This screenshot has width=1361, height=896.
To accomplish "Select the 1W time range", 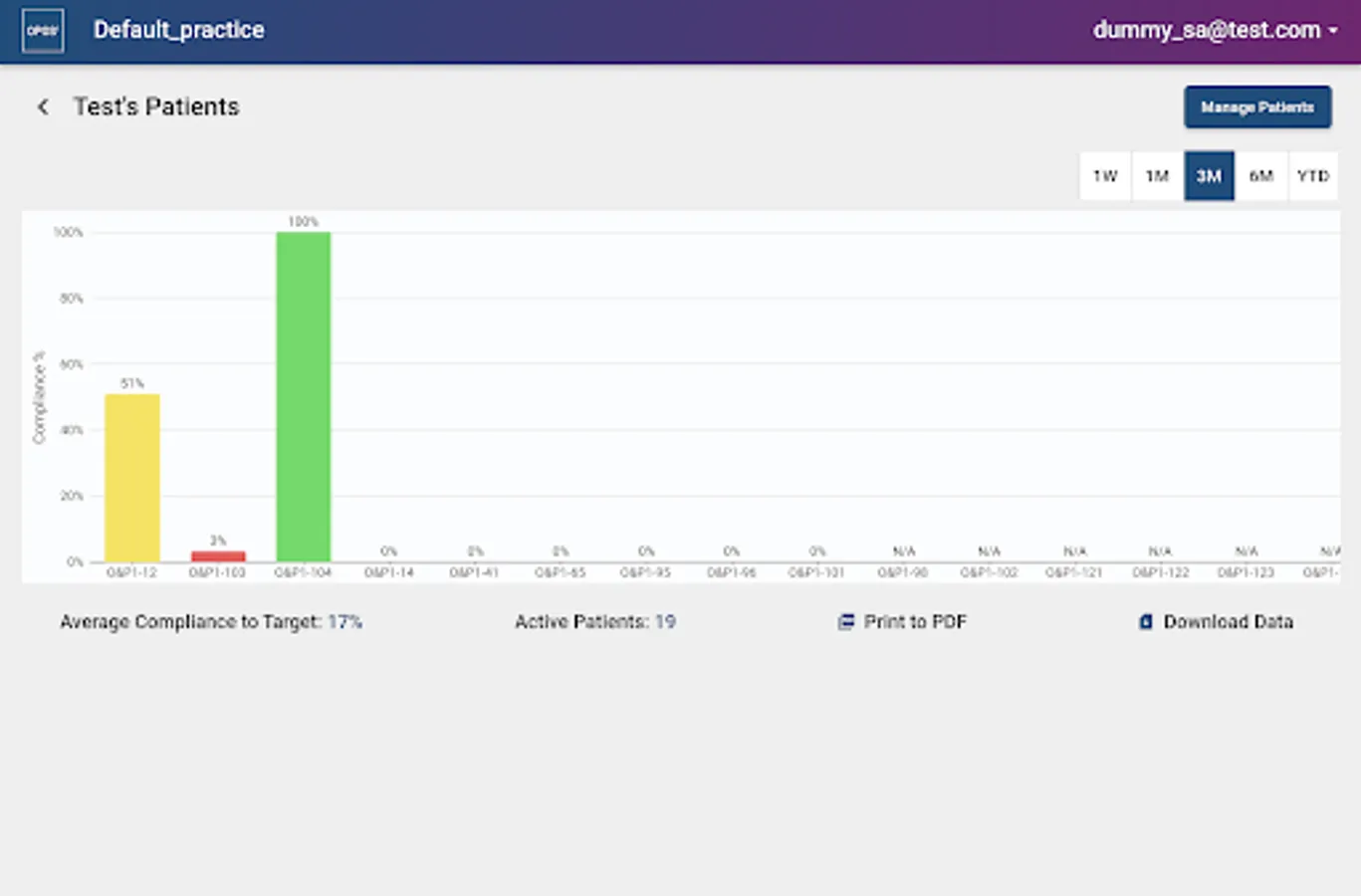I will click(x=1105, y=176).
